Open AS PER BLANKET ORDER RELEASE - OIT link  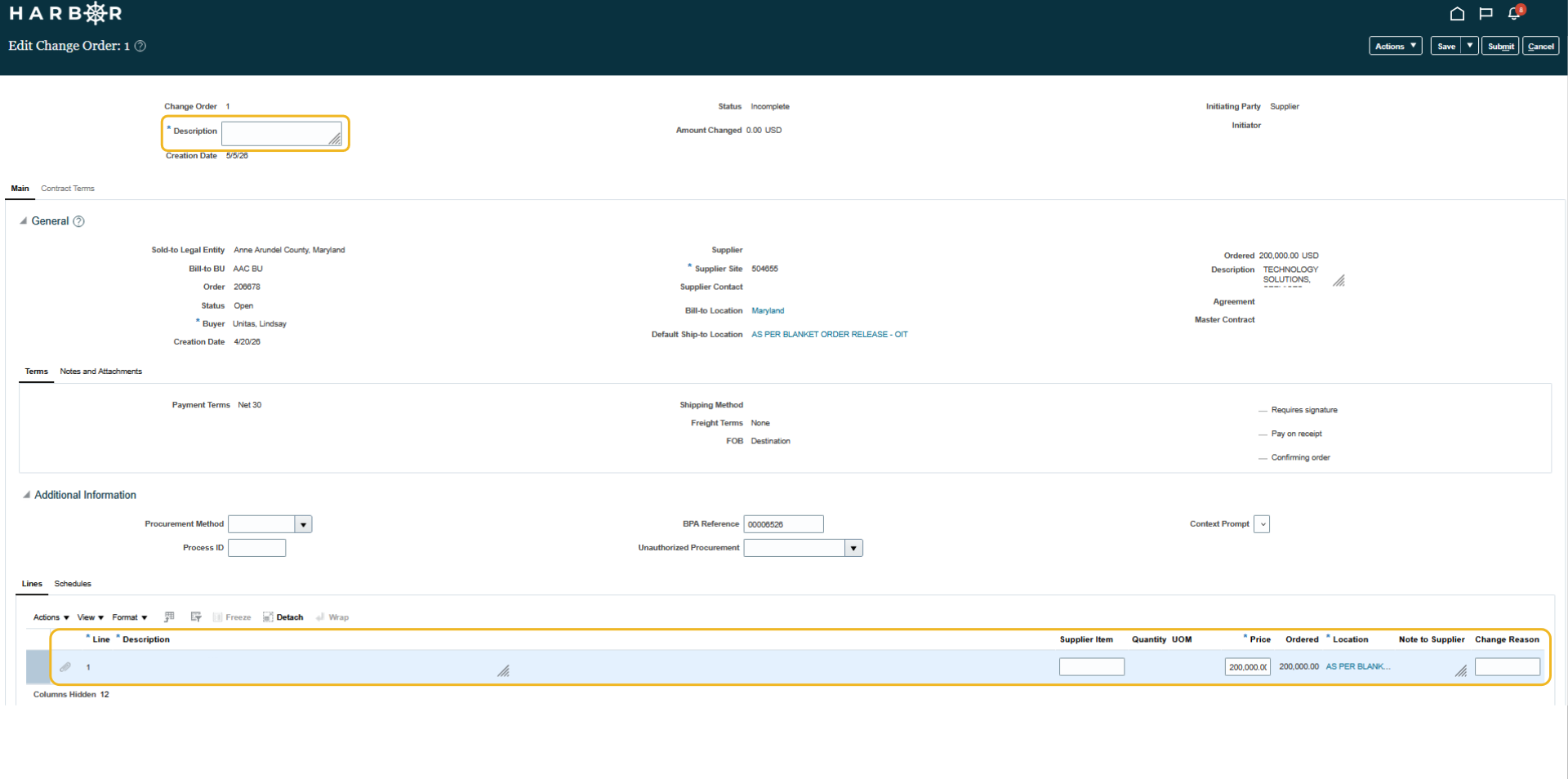[830, 335]
